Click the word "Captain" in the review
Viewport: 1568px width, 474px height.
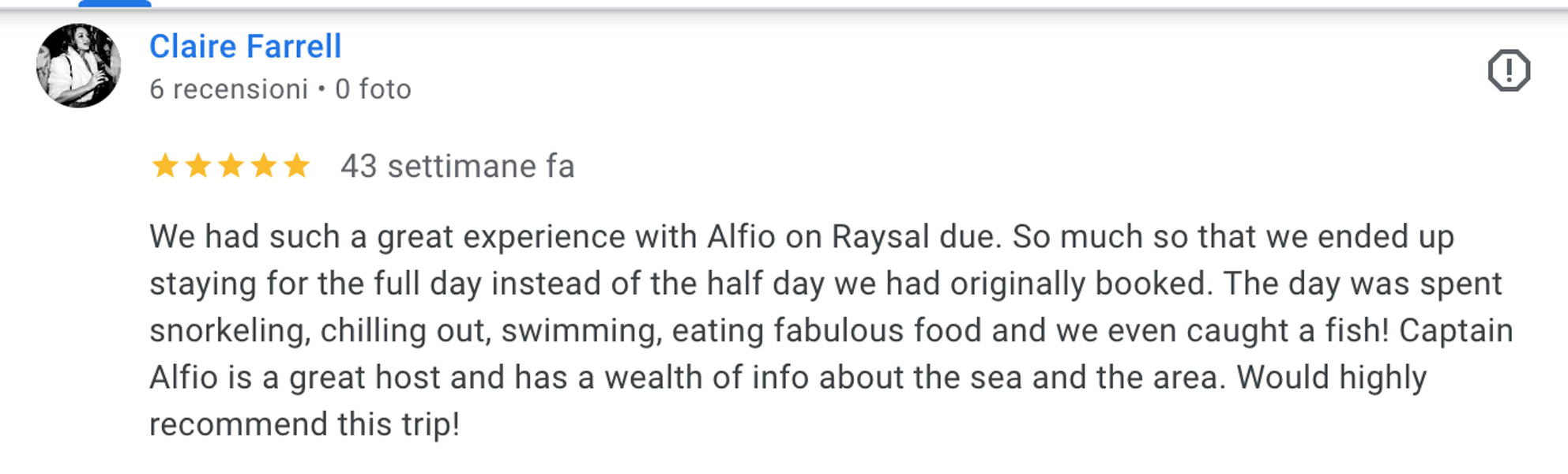[1456, 331]
